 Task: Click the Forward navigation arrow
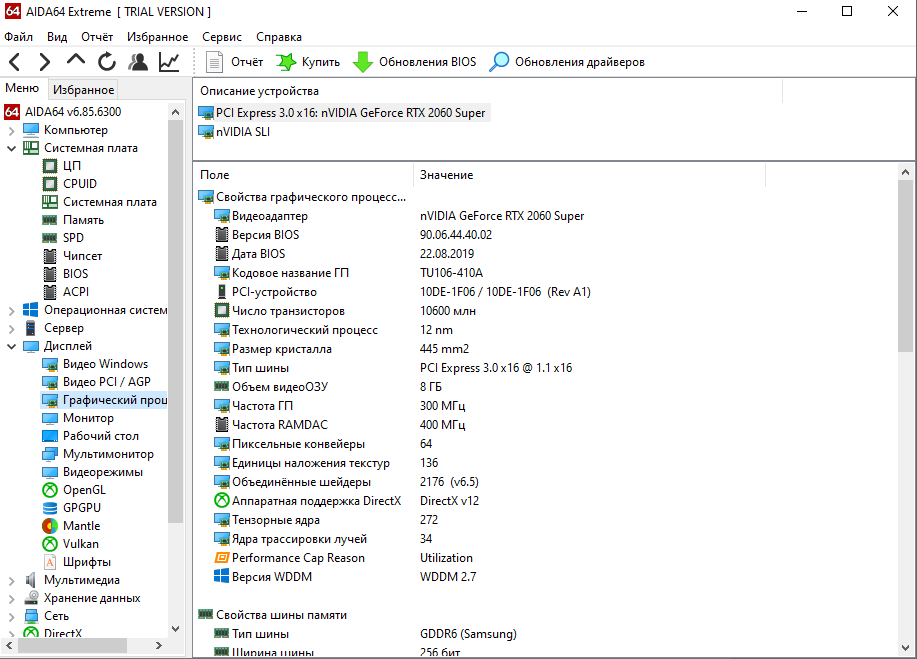(x=45, y=62)
